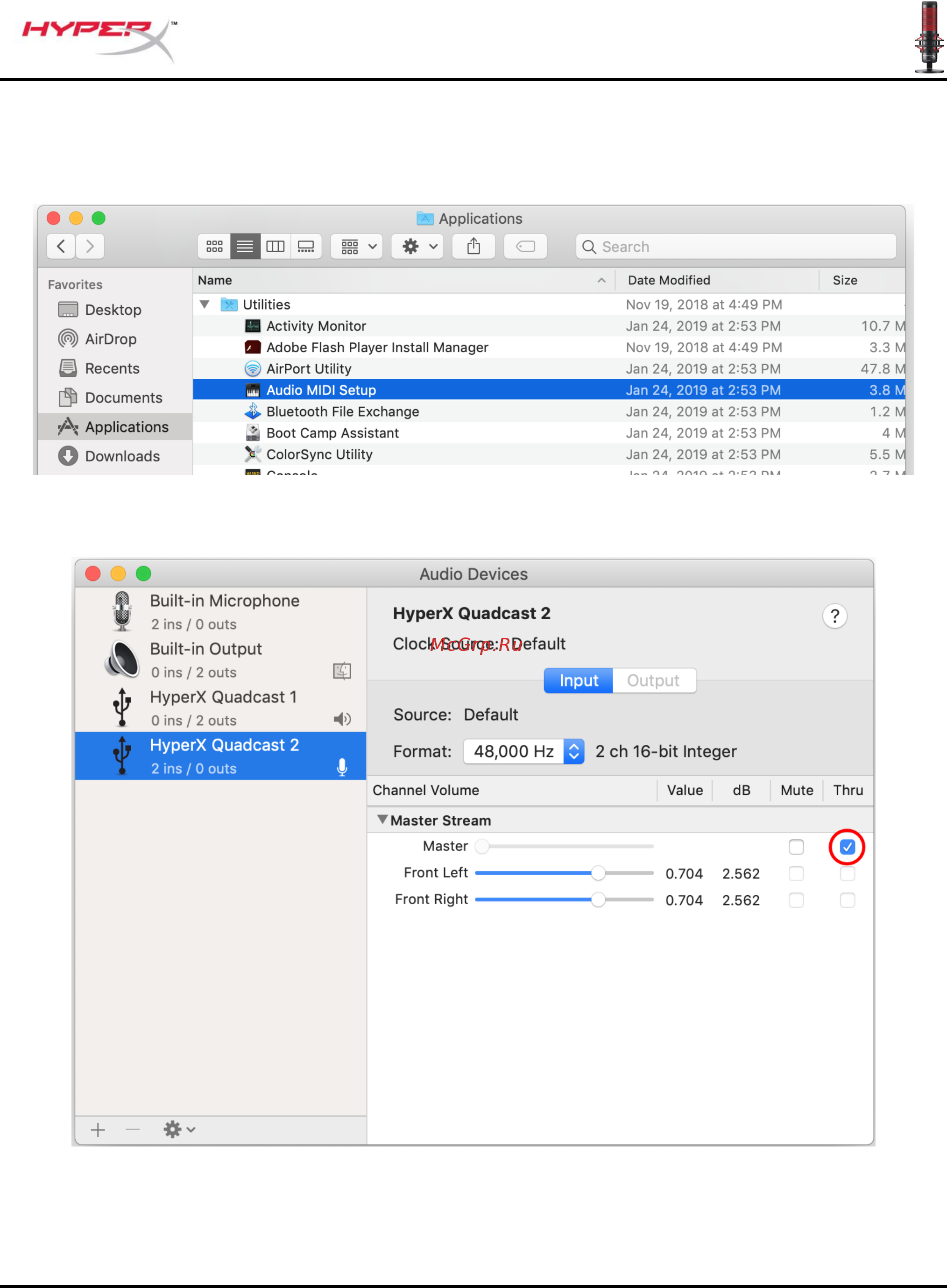The image size is (947, 1288).
Task: Open the Finder group-by arrange dropdown
Action: point(357,247)
